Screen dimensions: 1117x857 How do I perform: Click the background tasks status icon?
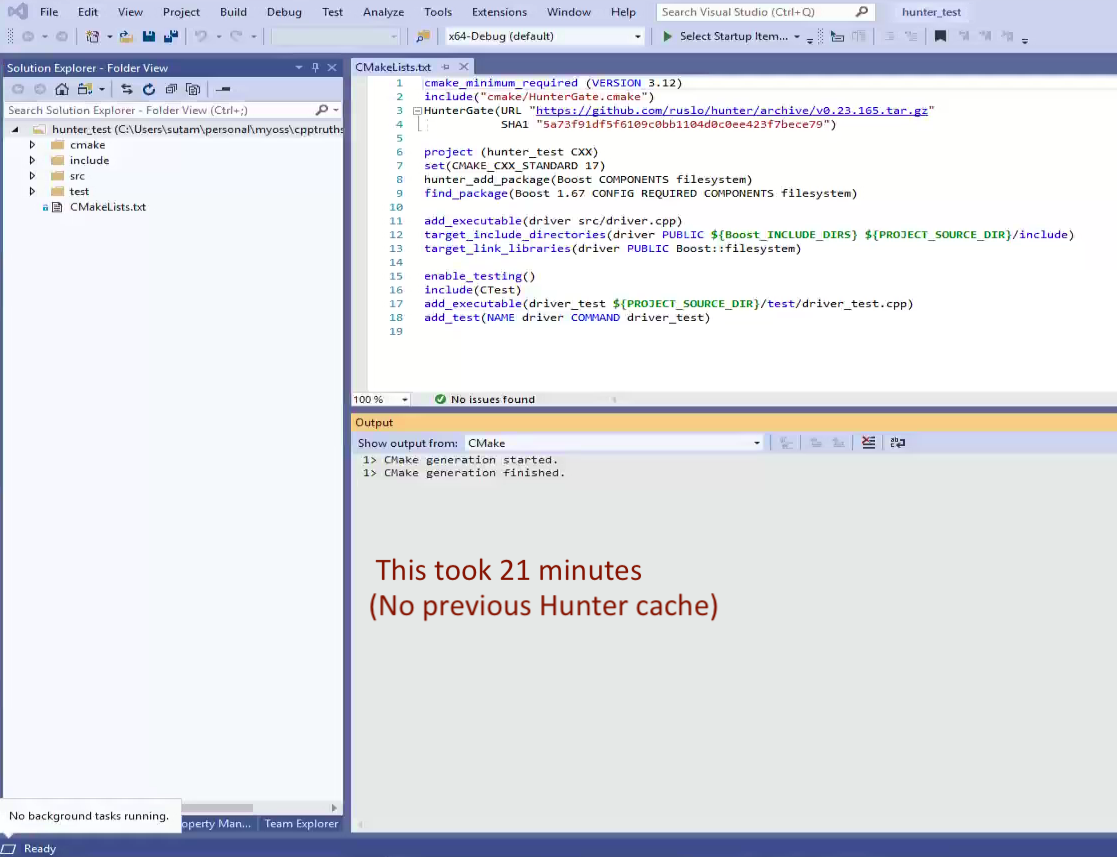click(x=9, y=848)
